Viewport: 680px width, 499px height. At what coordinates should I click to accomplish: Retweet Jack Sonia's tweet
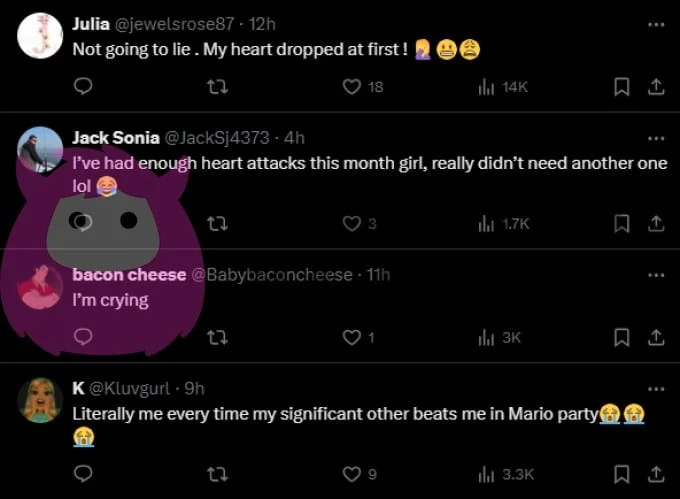click(217, 224)
